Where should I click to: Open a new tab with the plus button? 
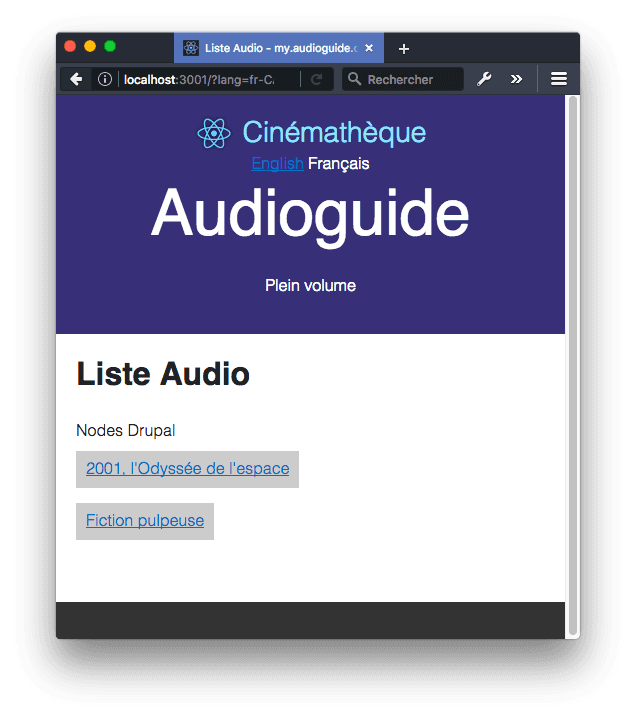[x=403, y=48]
